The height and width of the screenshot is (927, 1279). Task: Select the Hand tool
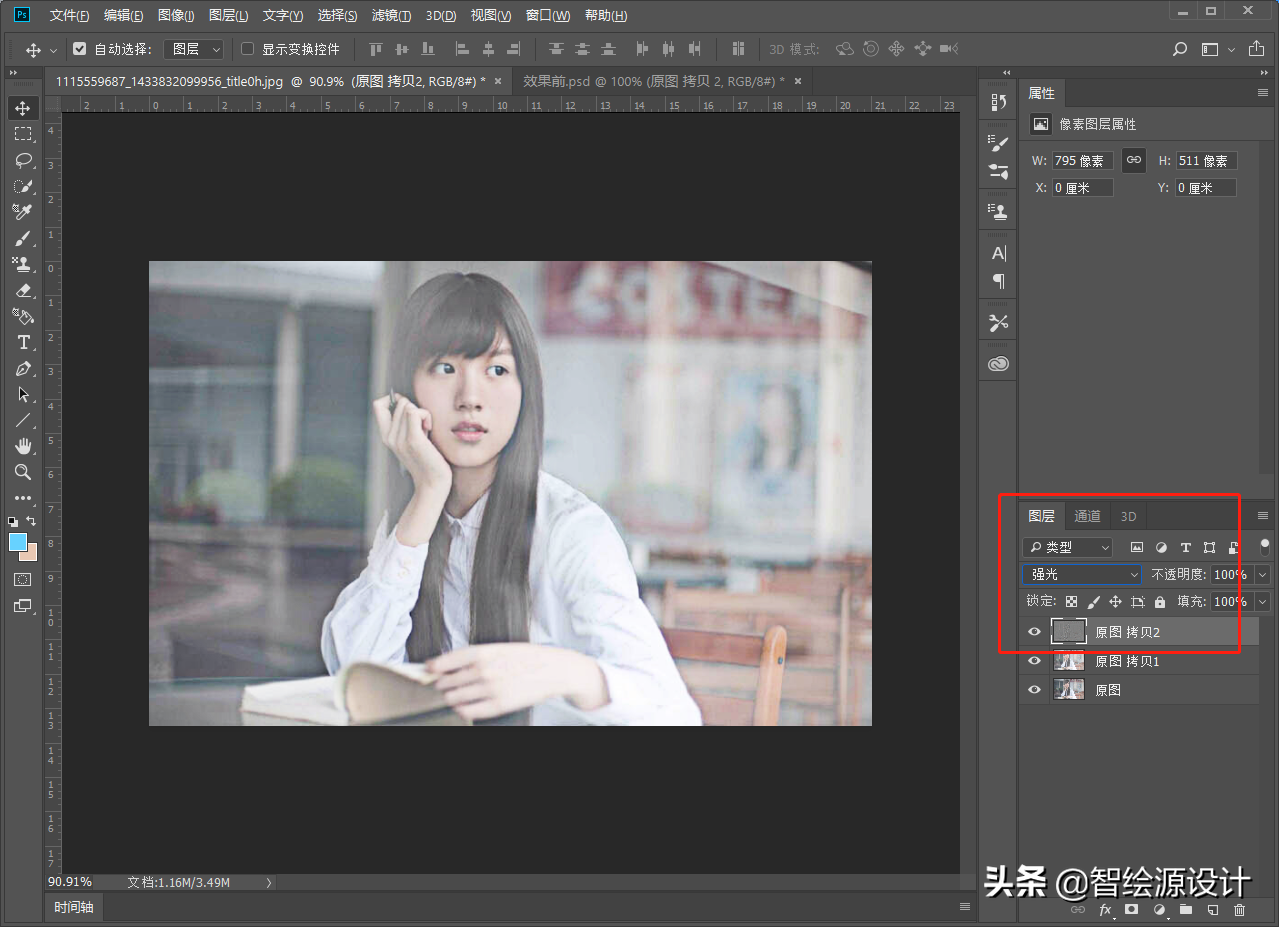[x=23, y=446]
